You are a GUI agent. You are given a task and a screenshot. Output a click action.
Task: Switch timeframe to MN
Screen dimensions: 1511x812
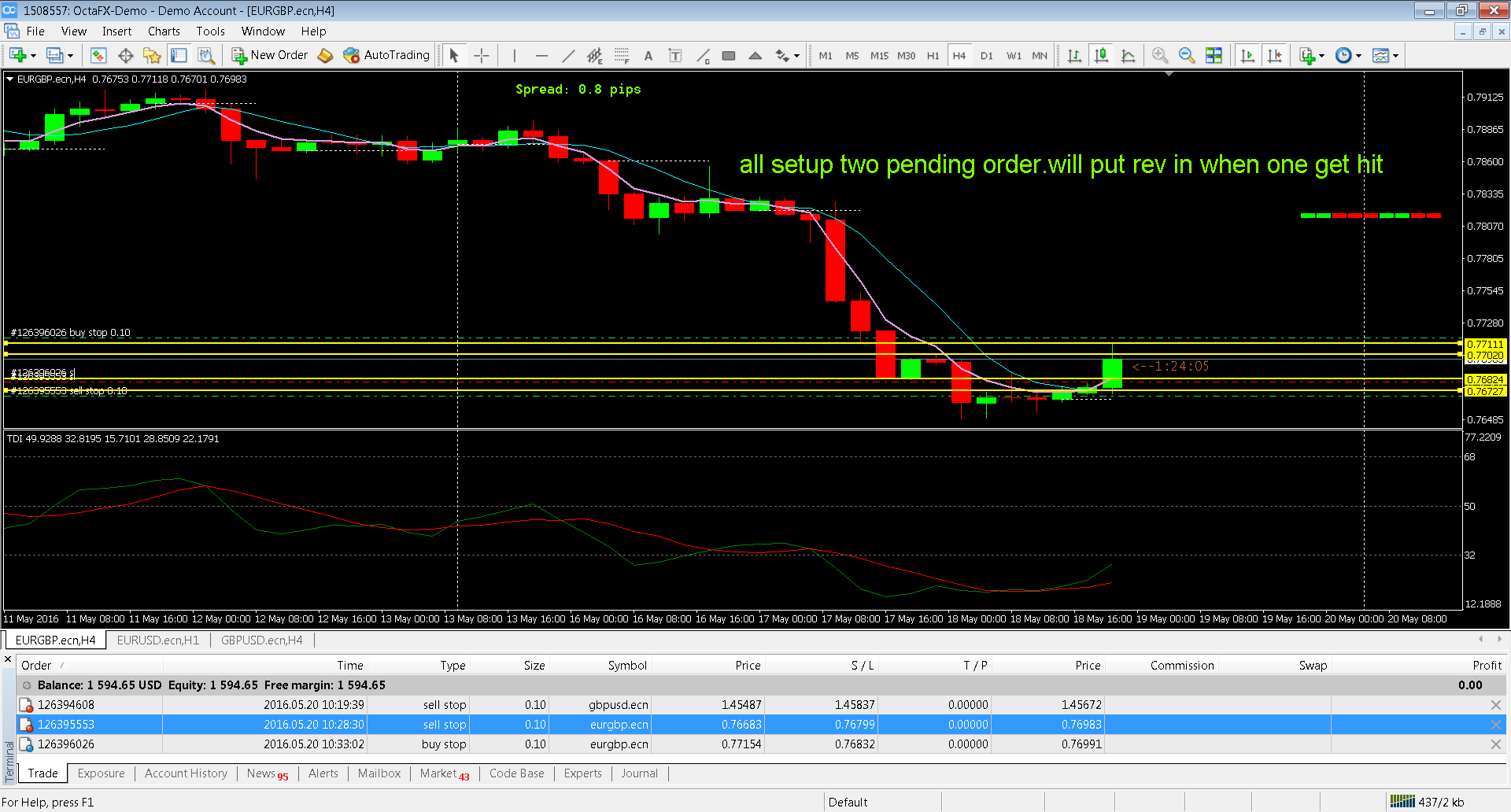pos(1040,56)
